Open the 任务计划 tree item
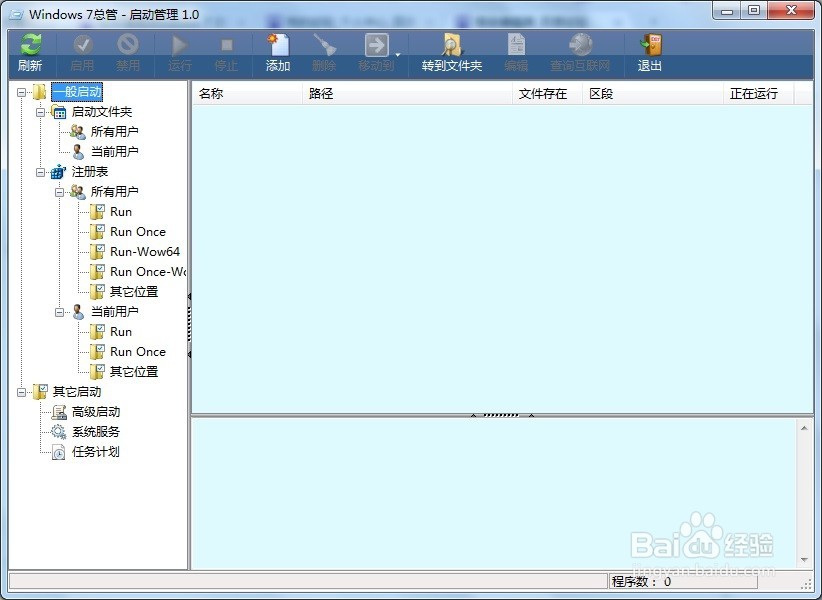The image size is (822, 600). pyautogui.click(x=96, y=452)
